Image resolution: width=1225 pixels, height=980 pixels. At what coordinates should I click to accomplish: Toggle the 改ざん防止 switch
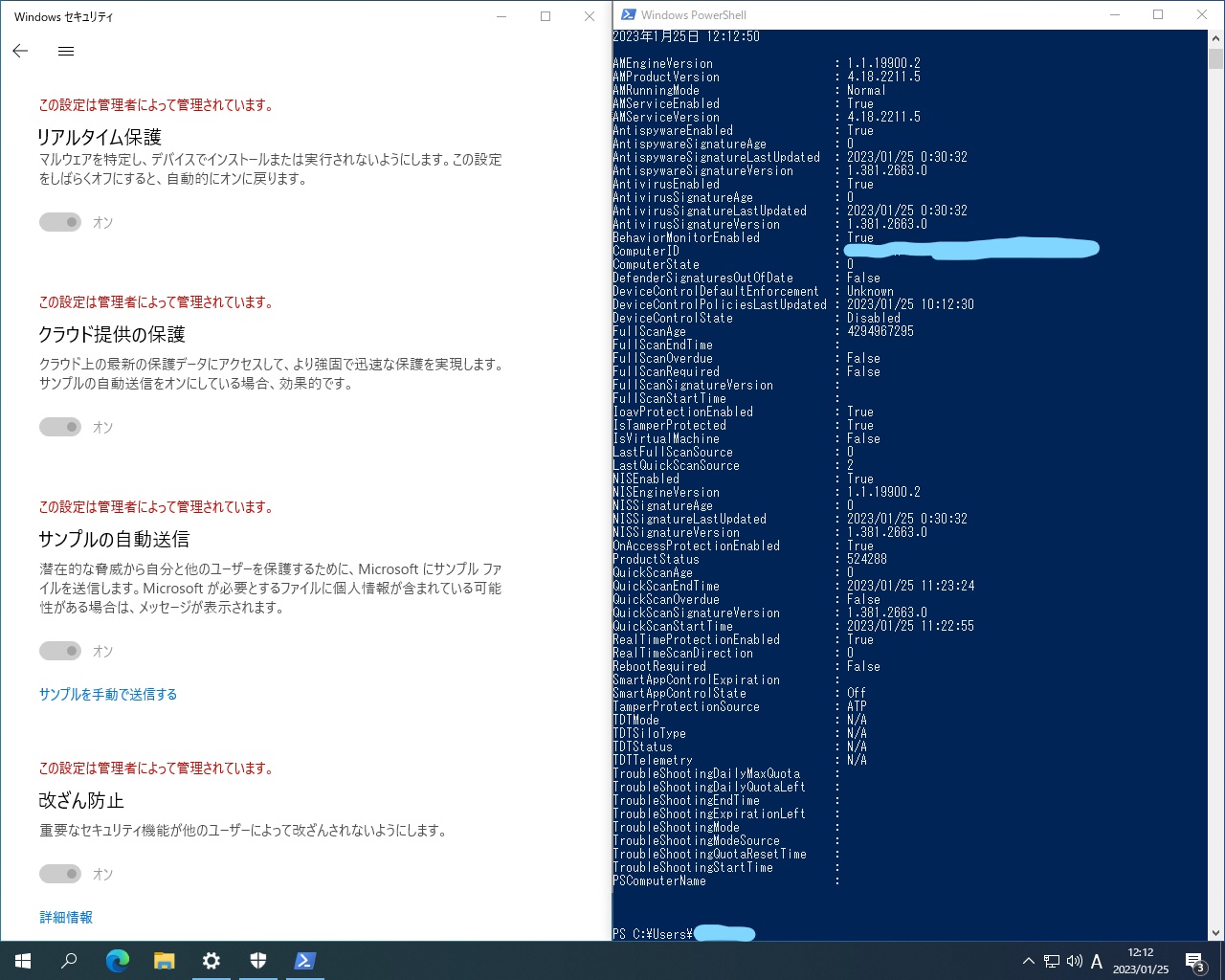tap(59, 874)
